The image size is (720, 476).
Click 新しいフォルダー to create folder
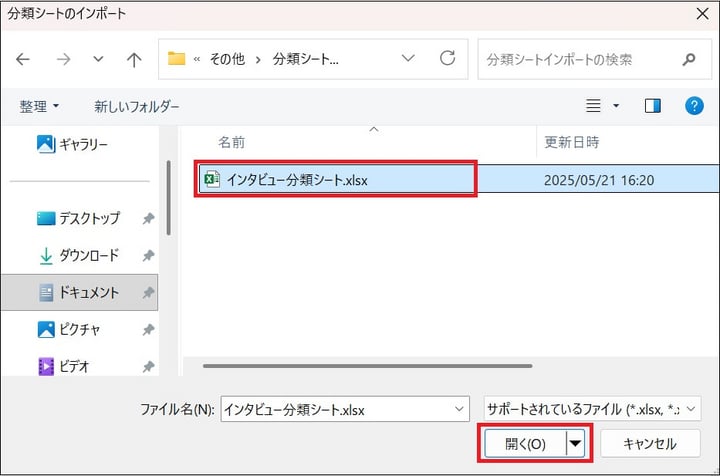(x=137, y=106)
